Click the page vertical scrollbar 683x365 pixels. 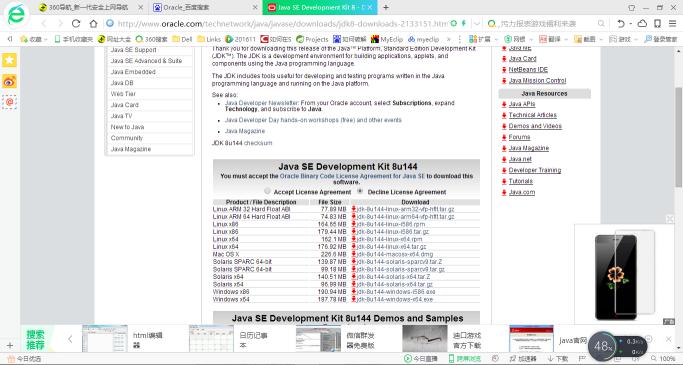coord(678,136)
